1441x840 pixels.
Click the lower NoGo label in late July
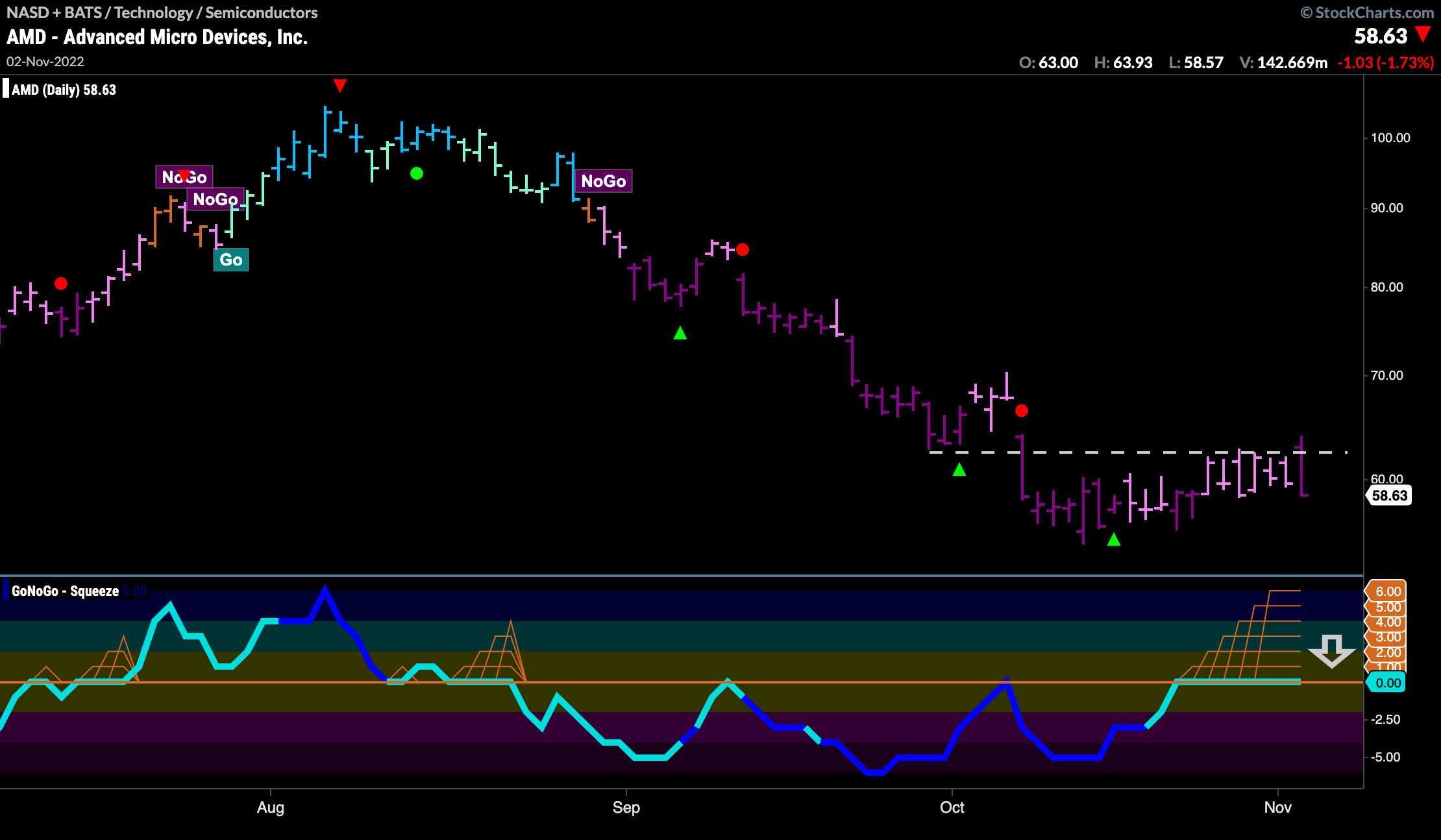[216, 199]
